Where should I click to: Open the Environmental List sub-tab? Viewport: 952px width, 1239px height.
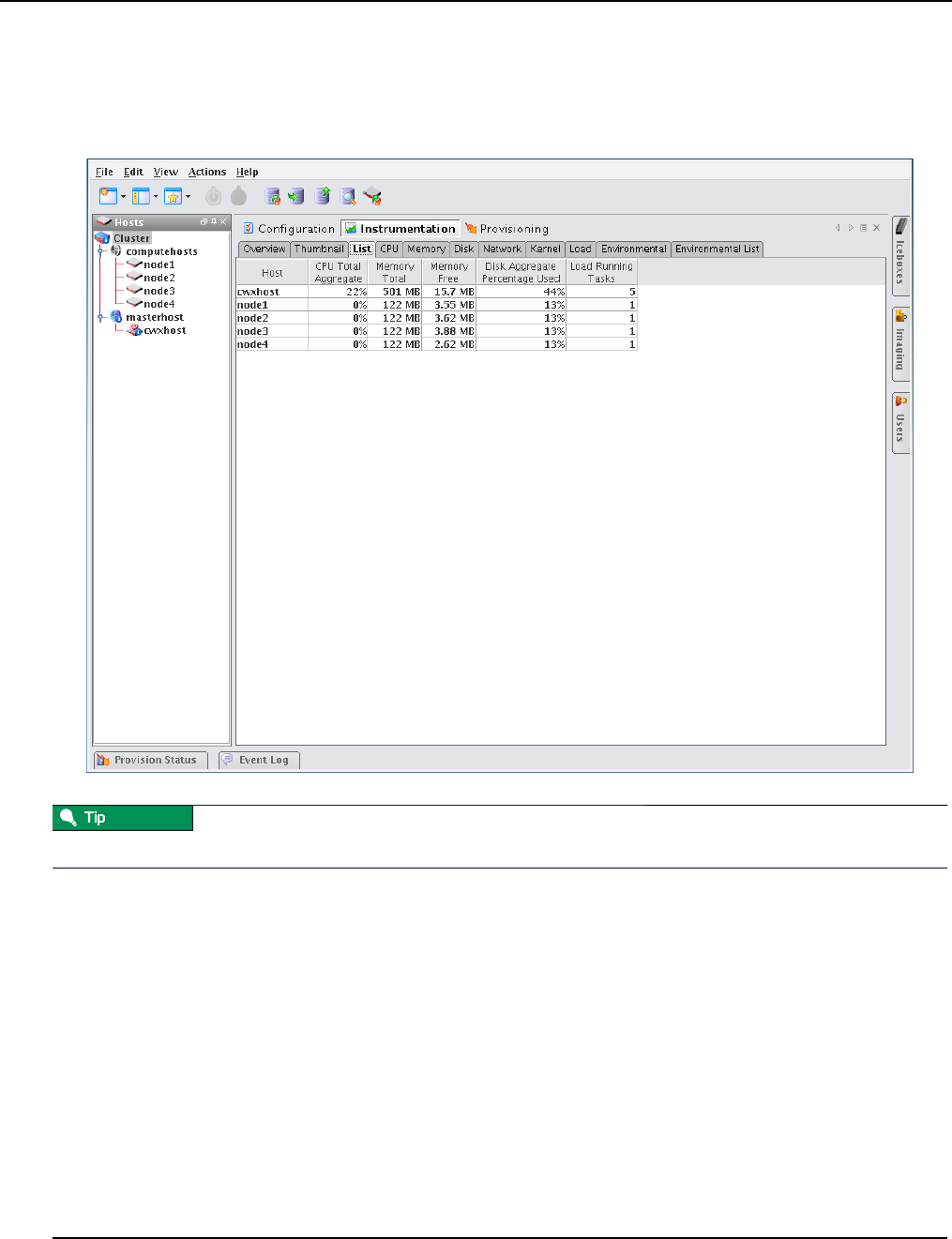point(718,249)
